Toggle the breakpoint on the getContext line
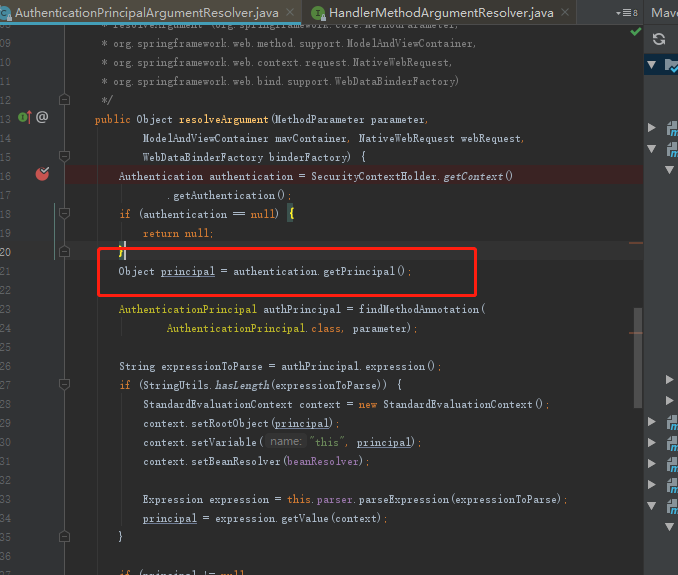Image resolution: width=678 pixels, height=575 pixels. [x=42, y=174]
